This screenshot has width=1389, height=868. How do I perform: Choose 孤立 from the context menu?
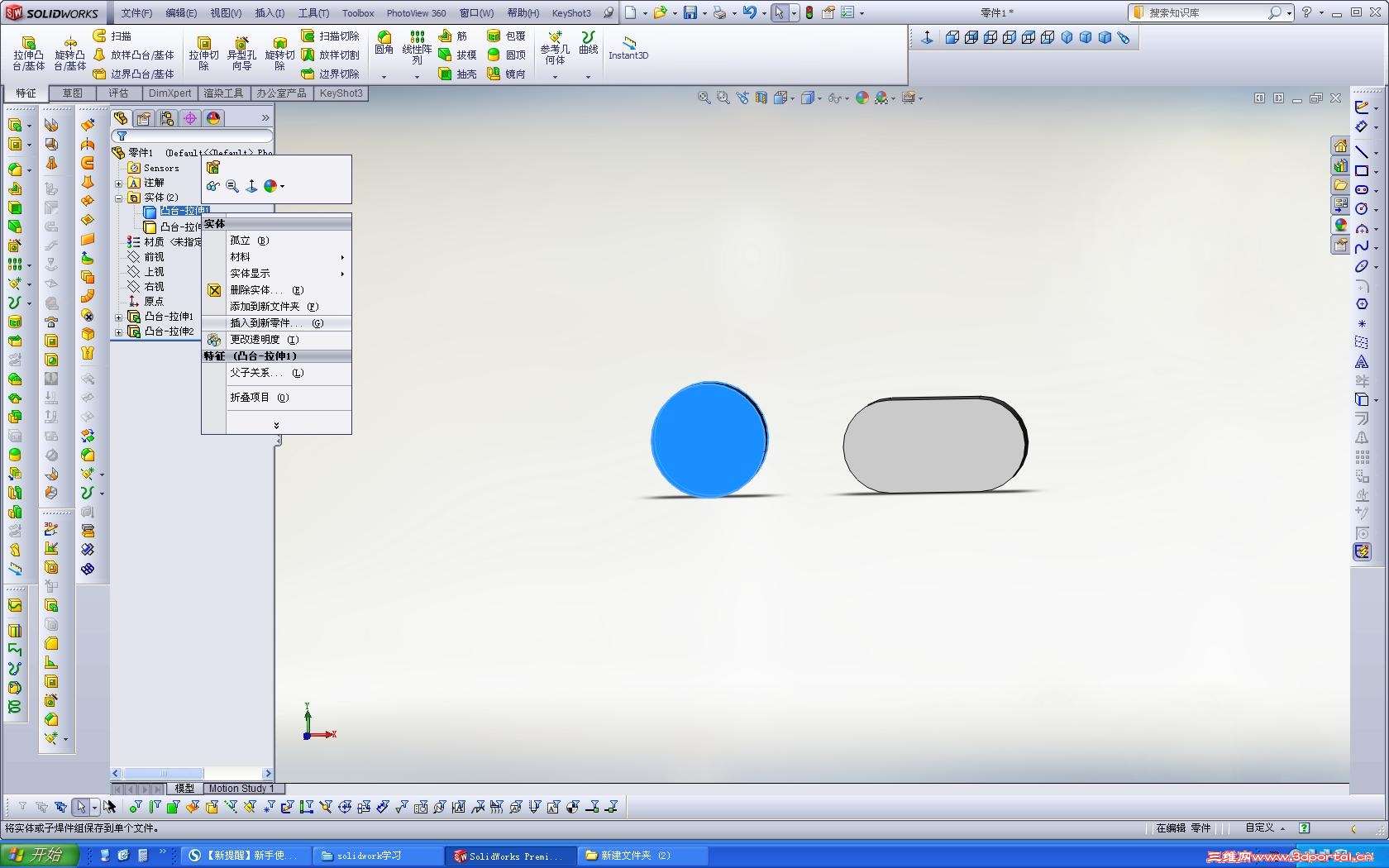point(277,241)
